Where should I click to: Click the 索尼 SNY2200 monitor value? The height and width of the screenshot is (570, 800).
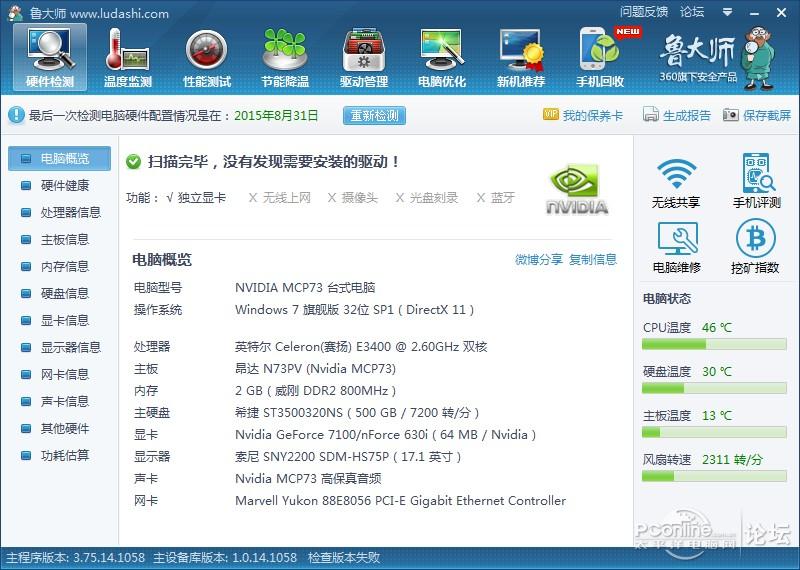click(348, 456)
